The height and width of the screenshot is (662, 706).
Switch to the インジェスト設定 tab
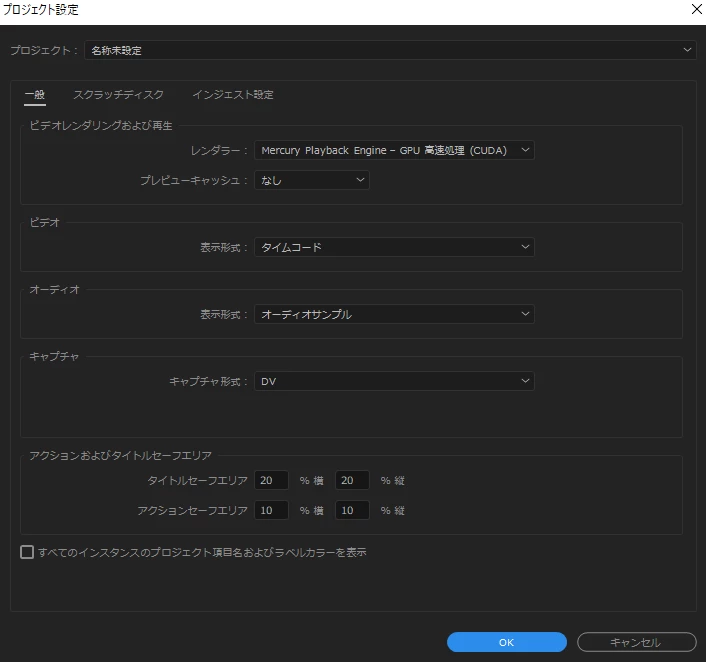pyautogui.click(x=233, y=95)
